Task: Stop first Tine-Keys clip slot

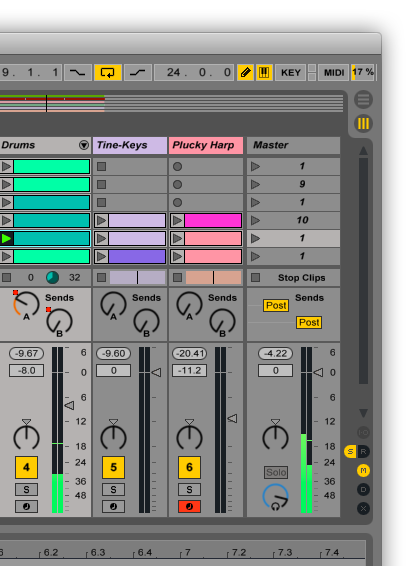Action: pos(101,166)
